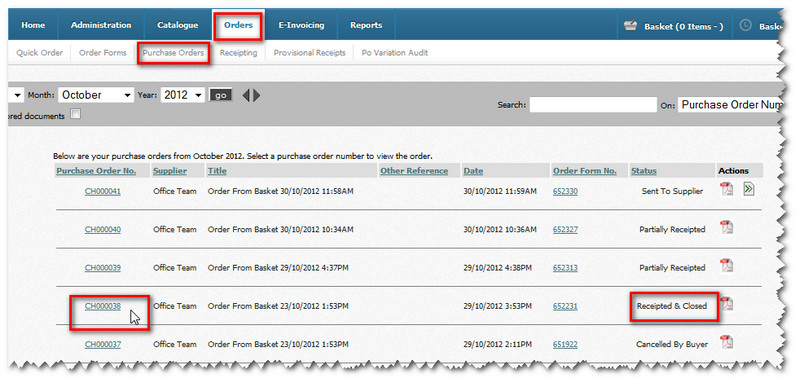Screen dimensions: 800x383
Task: Sort by the Status column header
Action: [643, 171]
